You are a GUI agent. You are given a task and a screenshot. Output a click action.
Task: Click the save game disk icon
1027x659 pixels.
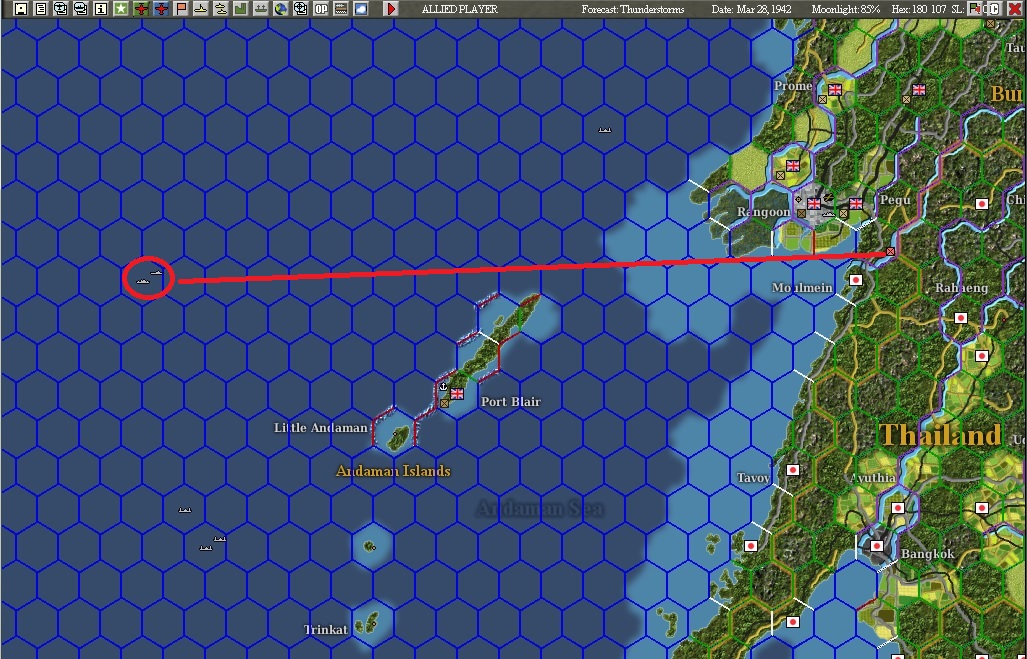[21, 9]
